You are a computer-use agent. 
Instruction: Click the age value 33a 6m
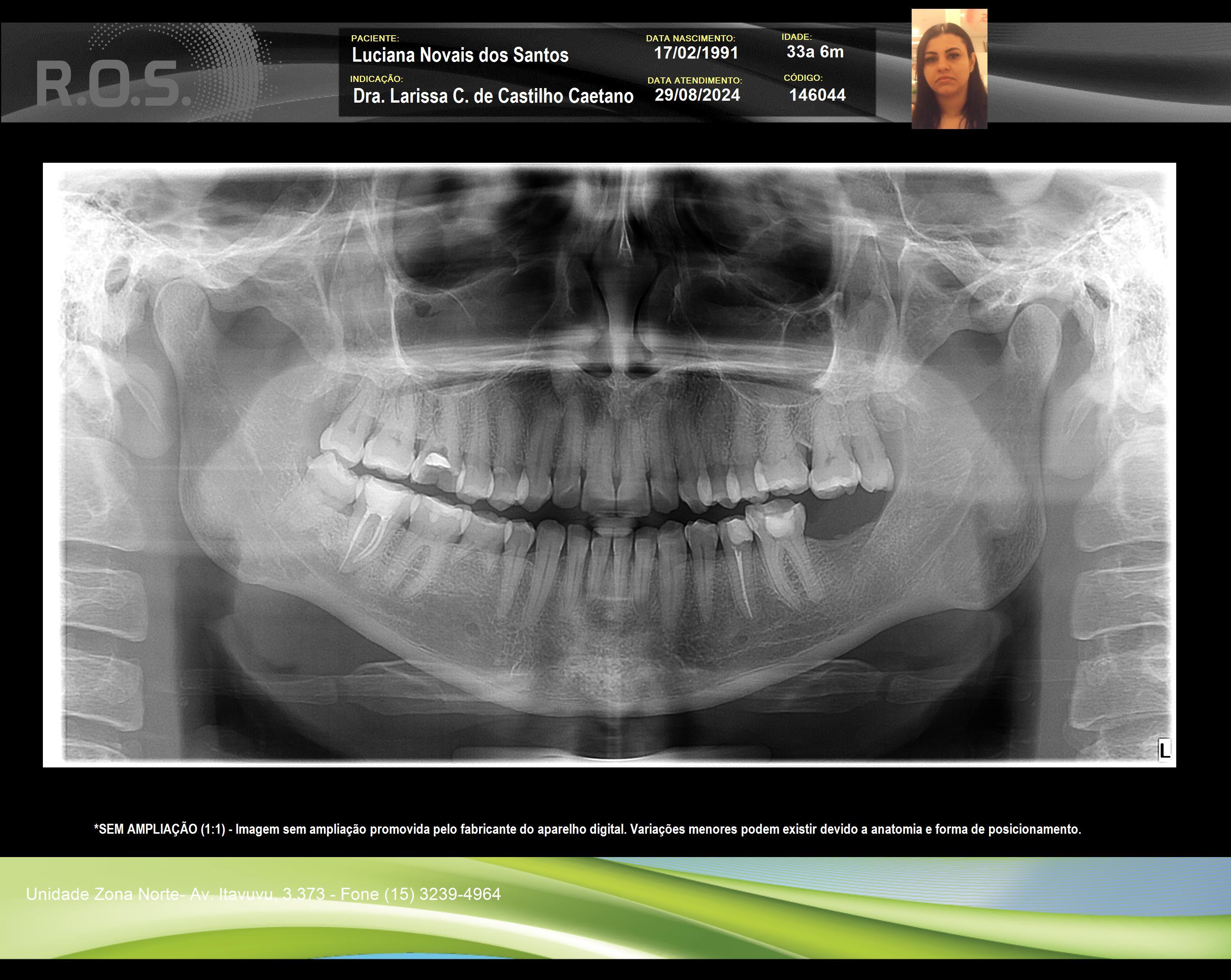pos(815,52)
